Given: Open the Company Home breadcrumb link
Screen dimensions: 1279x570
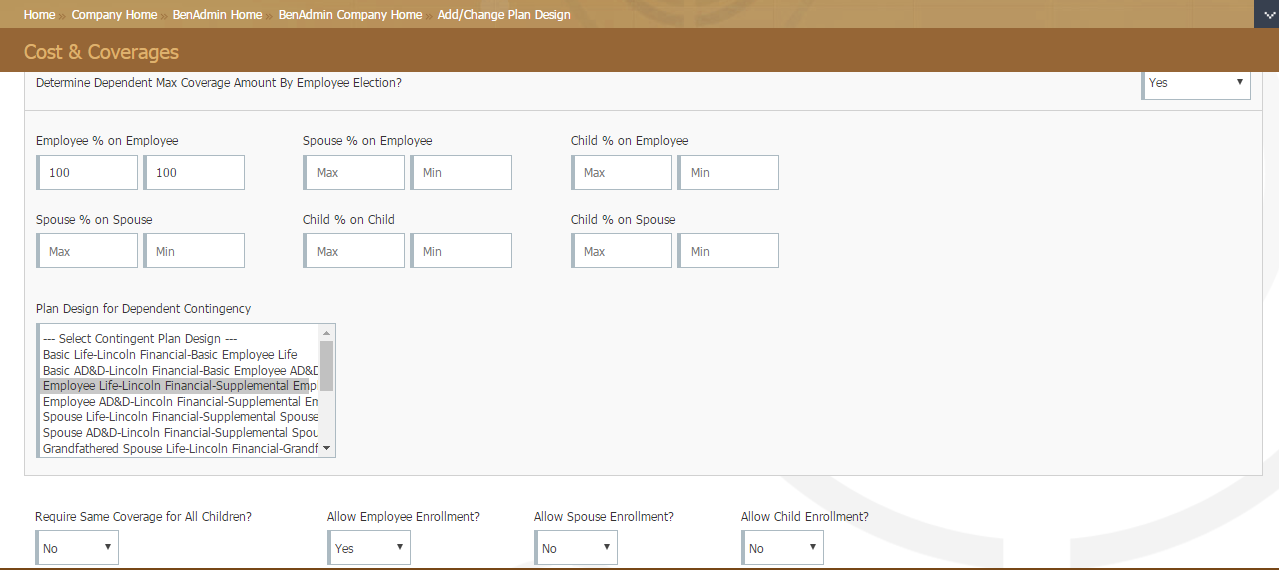Looking at the screenshot, I should pyautogui.click(x=114, y=15).
